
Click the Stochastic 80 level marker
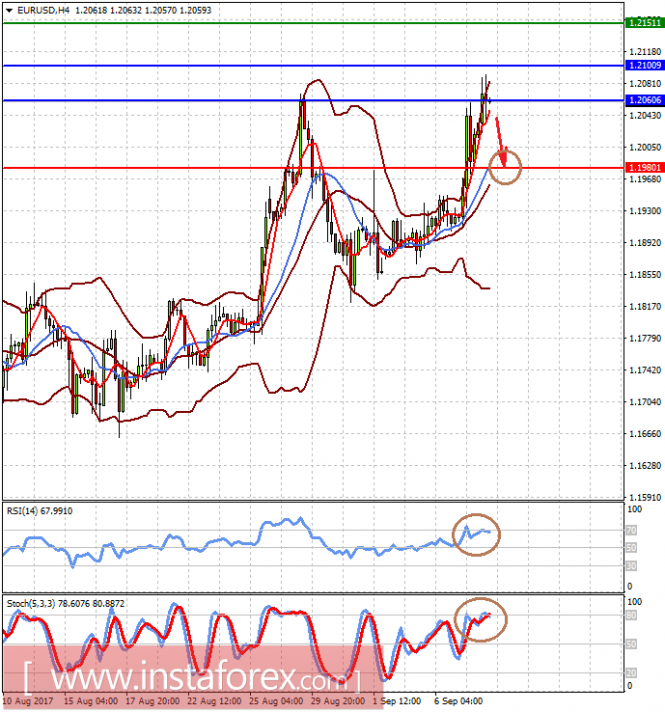pyautogui.click(x=631, y=615)
